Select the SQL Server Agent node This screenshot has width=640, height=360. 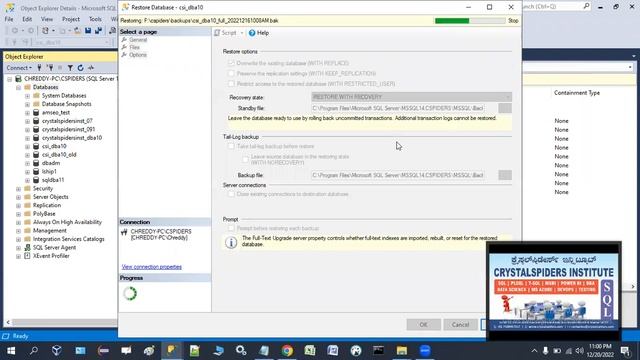(x=54, y=247)
